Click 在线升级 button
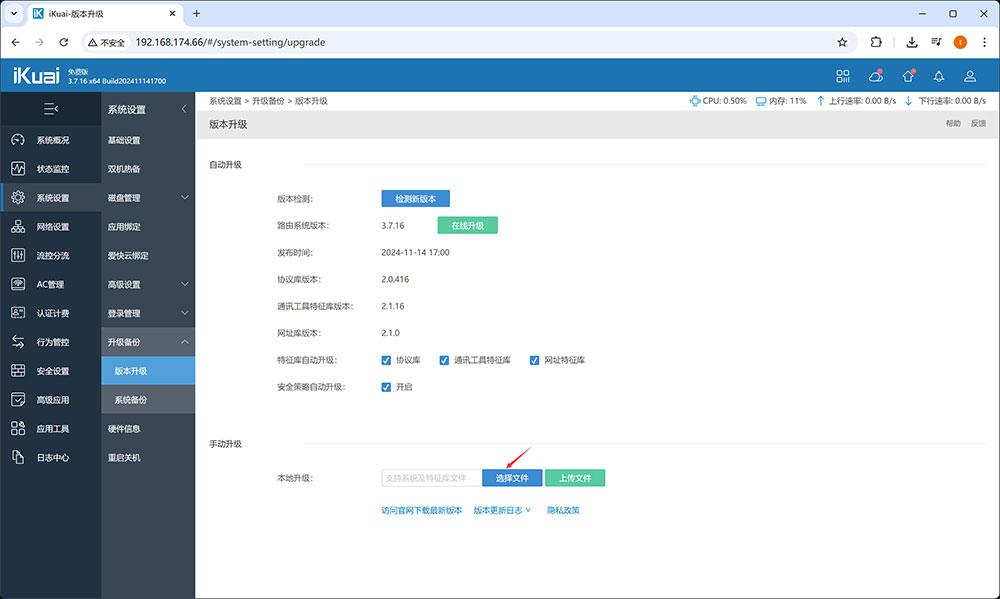 coord(467,225)
